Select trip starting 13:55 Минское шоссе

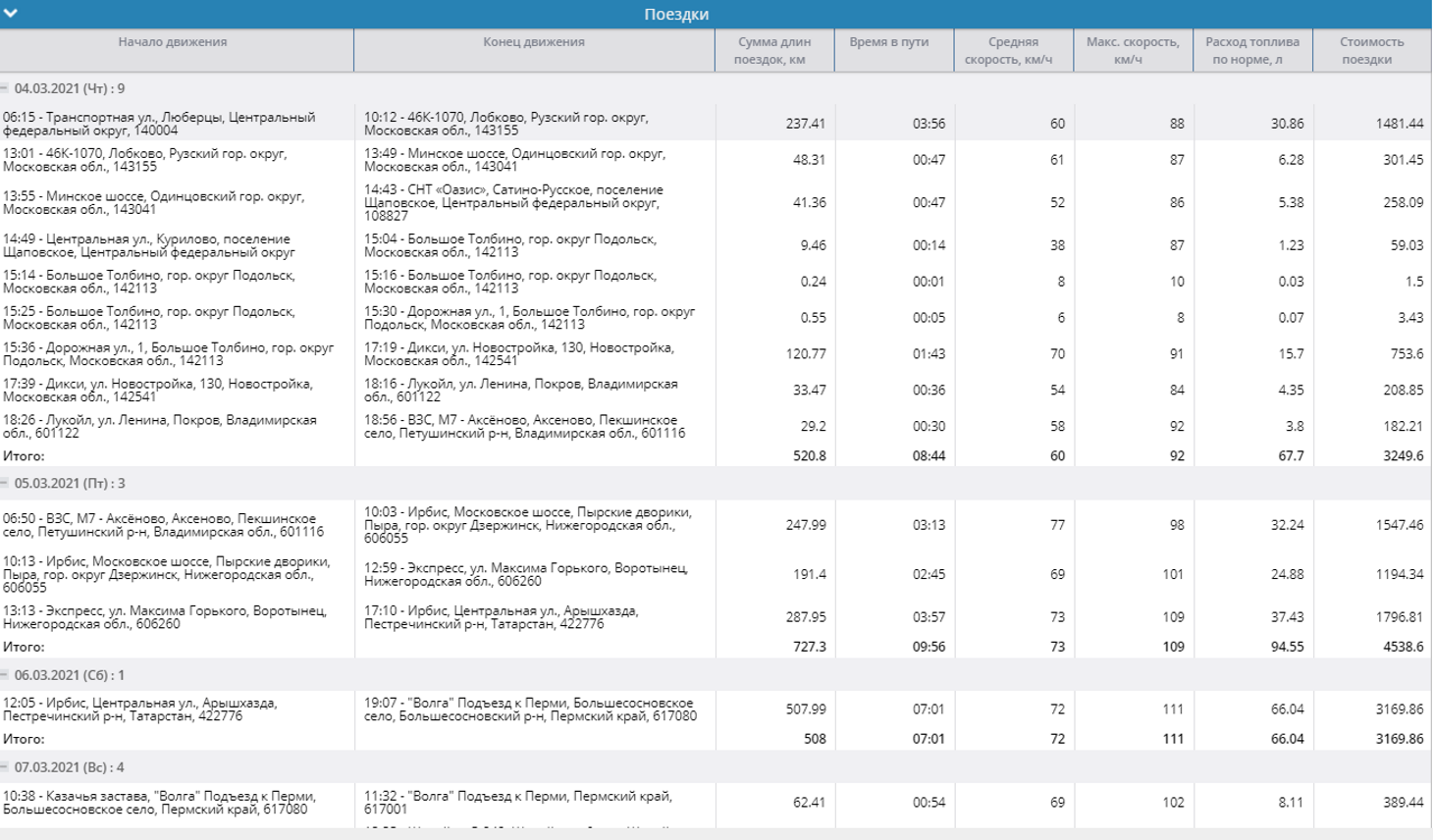(154, 202)
